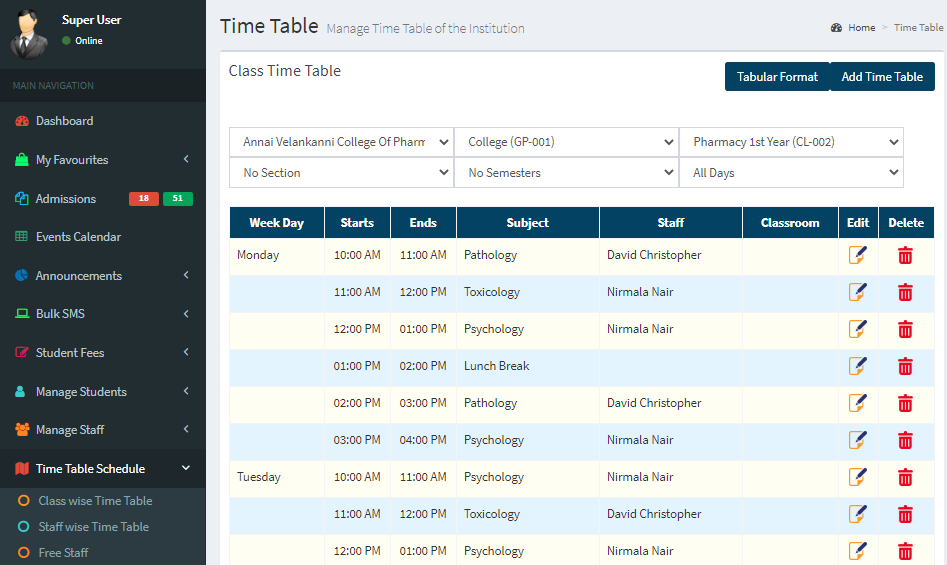Select Staff wise Time Table submenu item

point(94,526)
